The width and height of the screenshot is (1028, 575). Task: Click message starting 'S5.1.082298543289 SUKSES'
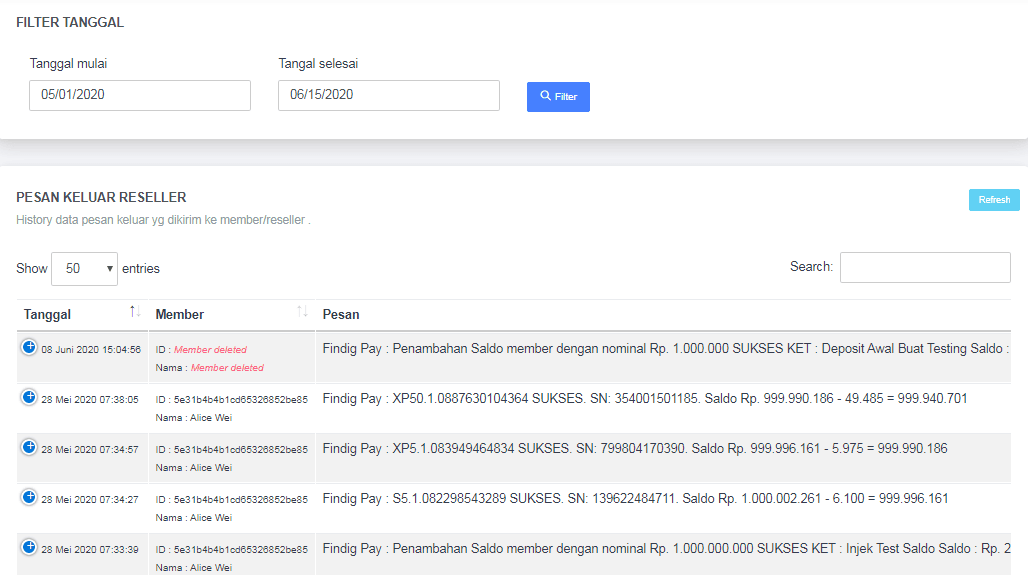pyautogui.click(x=635, y=498)
